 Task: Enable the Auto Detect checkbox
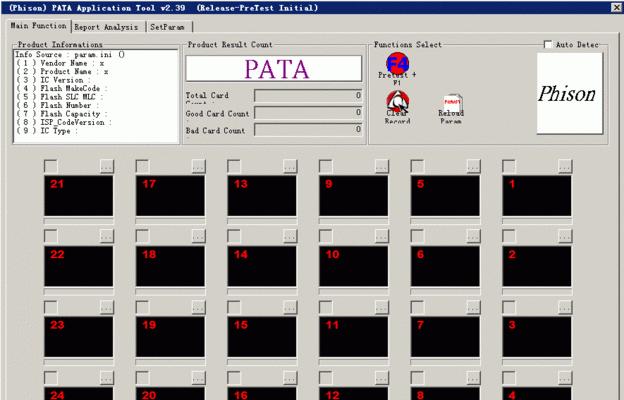tap(548, 45)
